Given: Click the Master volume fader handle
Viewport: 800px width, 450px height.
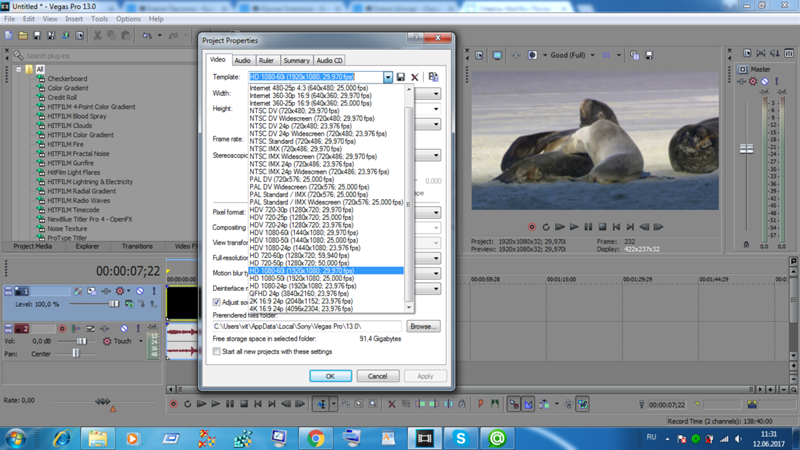Looking at the screenshot, I should coord(746,148).
